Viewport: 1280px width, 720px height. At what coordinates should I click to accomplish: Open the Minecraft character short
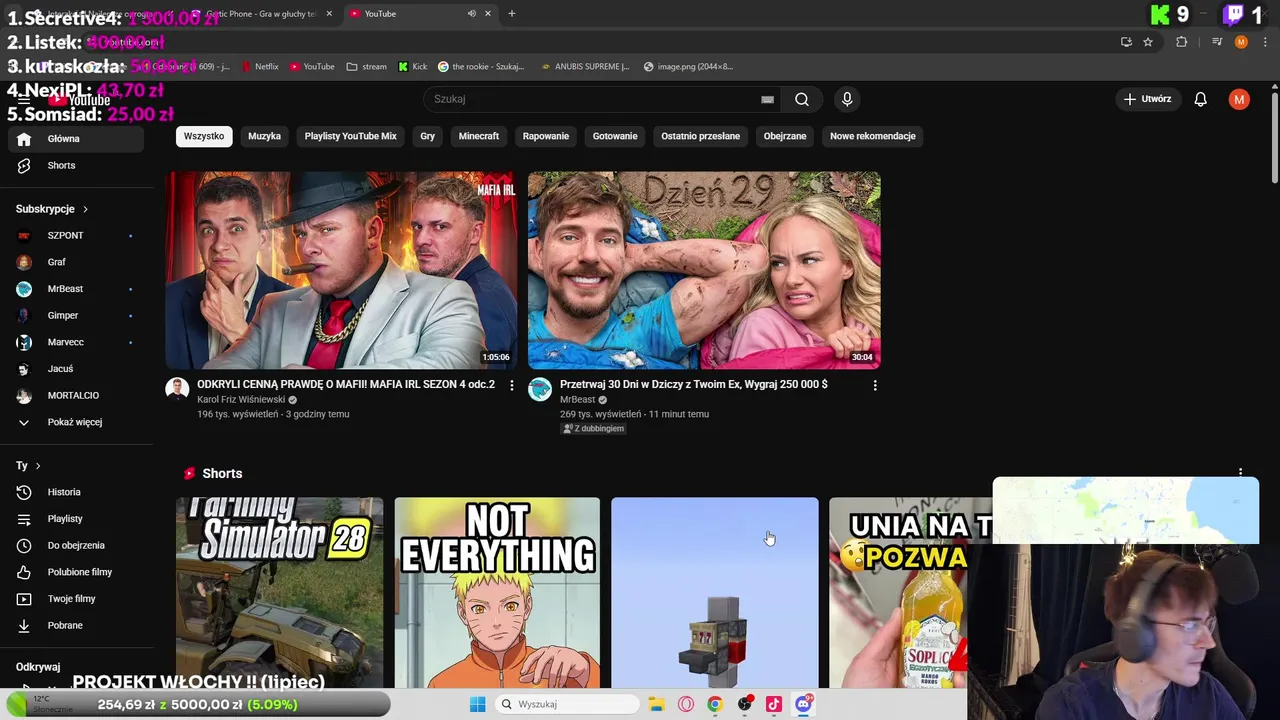(714, 593)
